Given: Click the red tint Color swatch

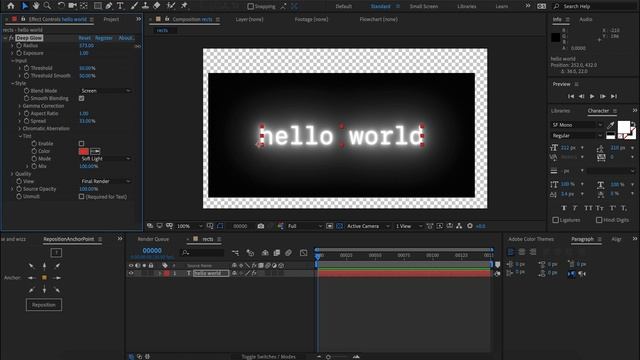Looking at the screenshot, I should (x=84, y=151).
